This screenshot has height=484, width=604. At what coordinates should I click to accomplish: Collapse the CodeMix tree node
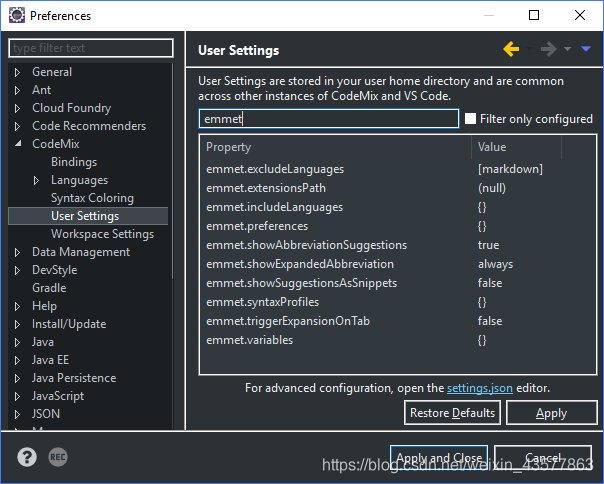(x=18, y=144)
